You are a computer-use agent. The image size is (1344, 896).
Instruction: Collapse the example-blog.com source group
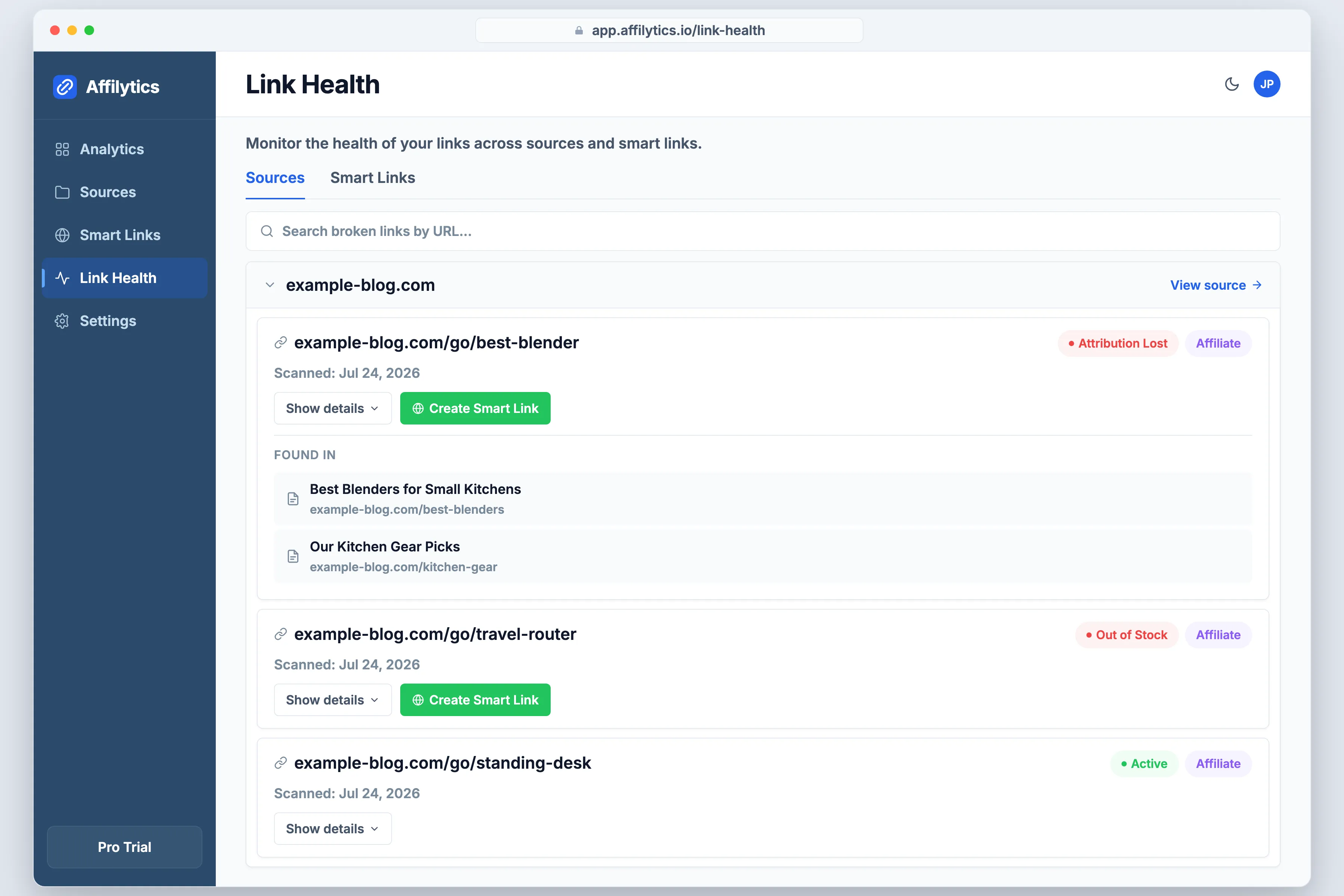[270, 285]
